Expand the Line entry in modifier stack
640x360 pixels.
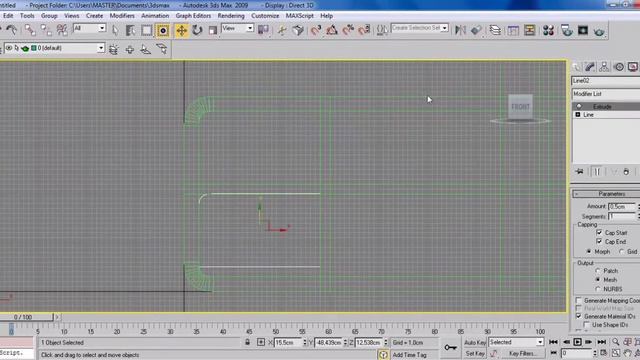(x=578, y=115)
